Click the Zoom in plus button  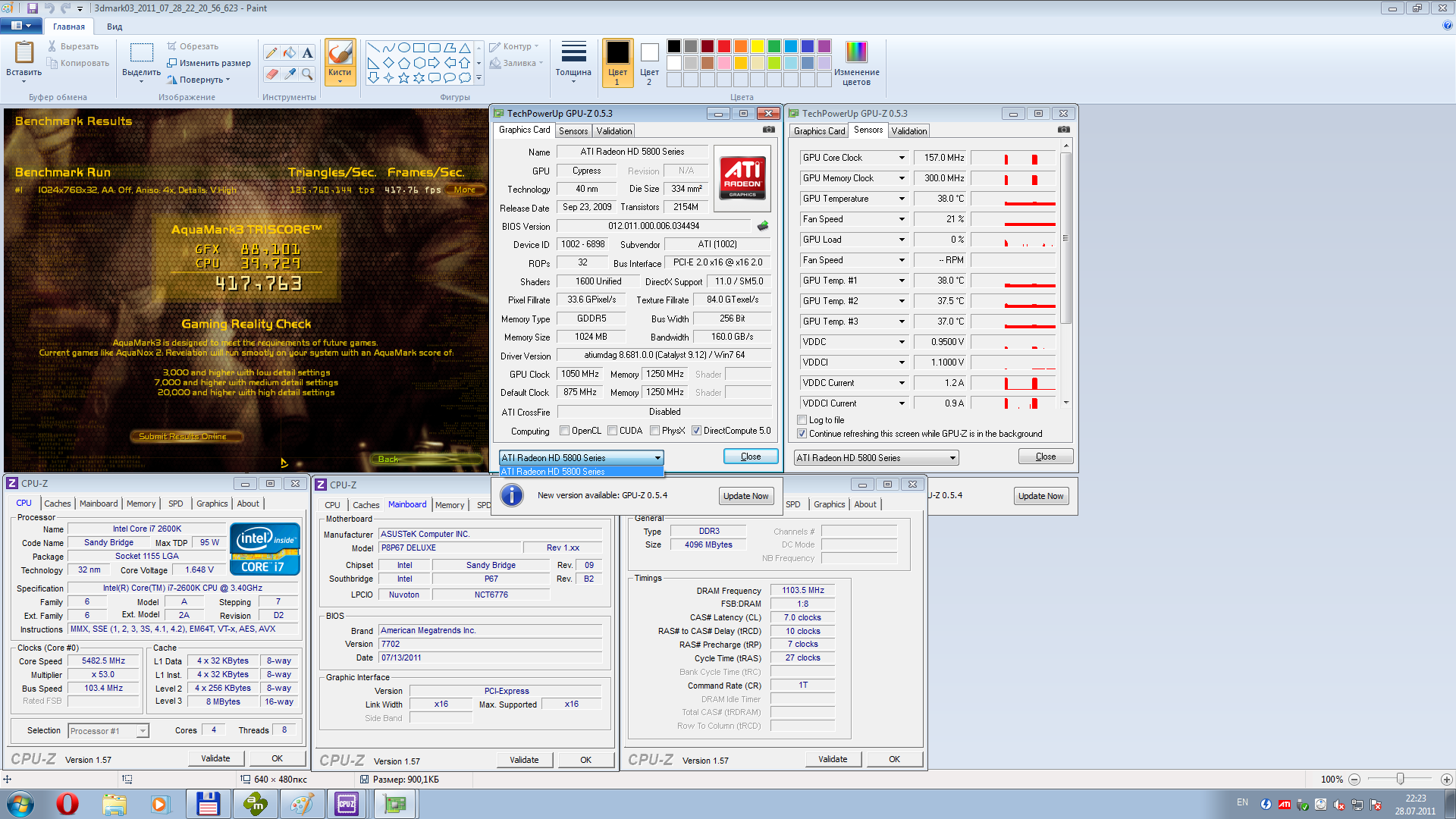(1446, 780)
